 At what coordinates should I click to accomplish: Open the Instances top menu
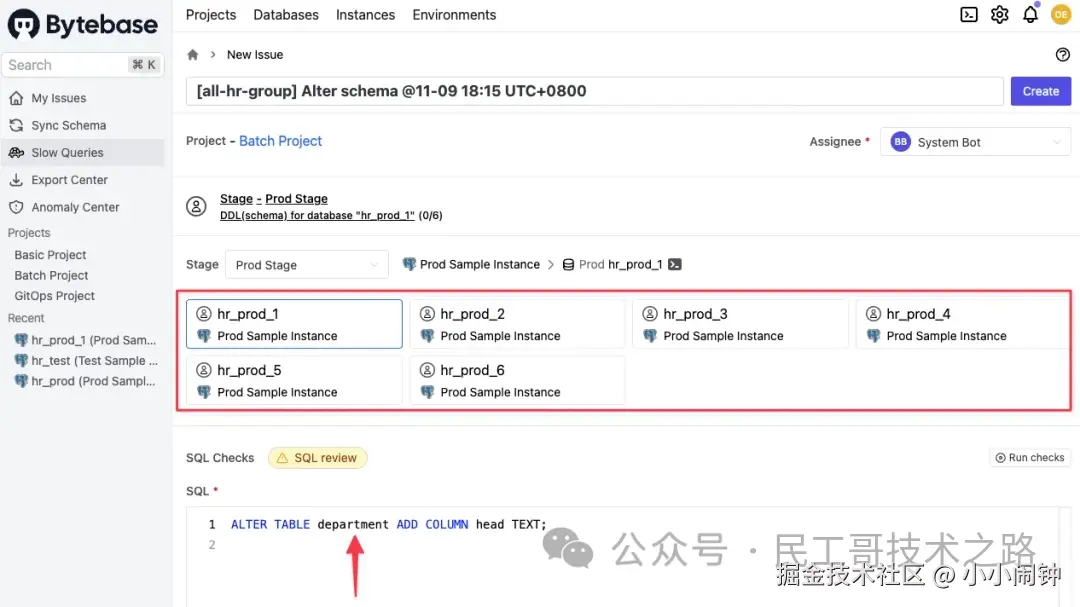coord(365,14)
